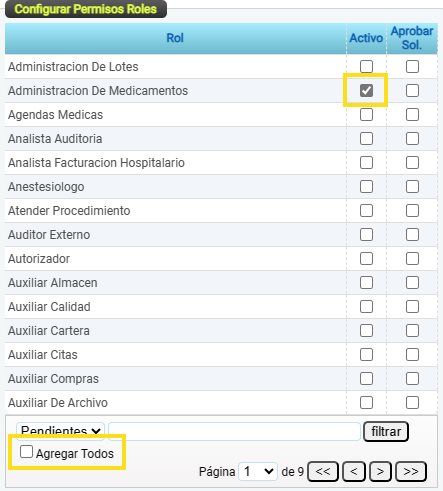This screenshot has height=491, width=443.
Task: Check Aprobar Sol. for Auxiliar Cartera
Action: point(412,330)
